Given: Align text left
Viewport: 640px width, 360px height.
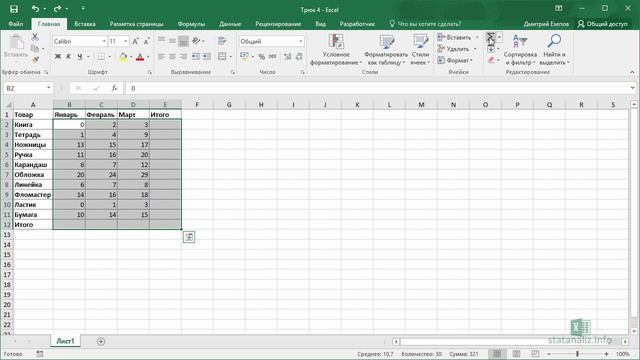Looking at the screenshot, I should 162,56.
